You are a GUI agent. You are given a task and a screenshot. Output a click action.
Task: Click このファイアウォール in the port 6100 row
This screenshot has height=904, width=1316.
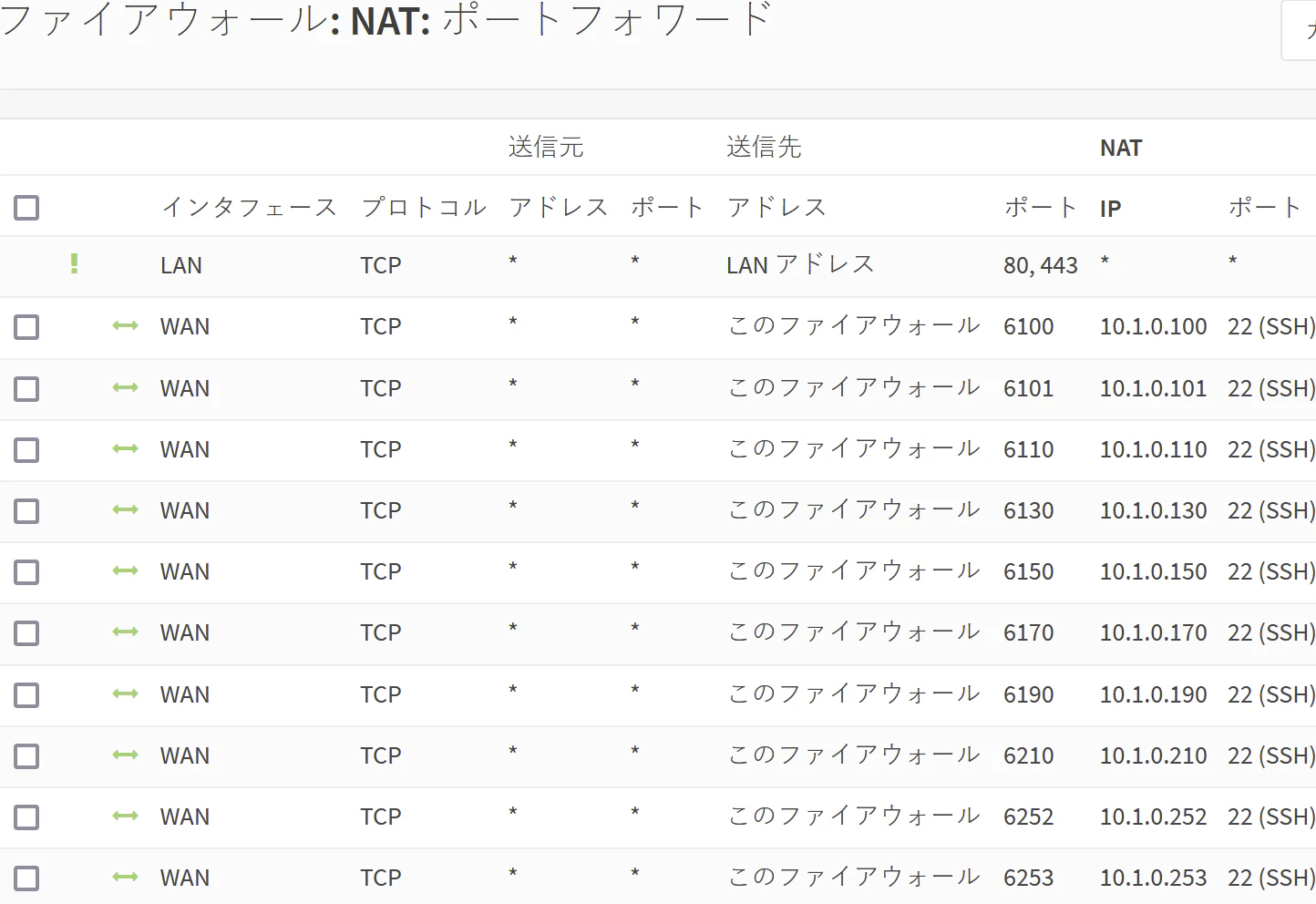pos(854,325)
